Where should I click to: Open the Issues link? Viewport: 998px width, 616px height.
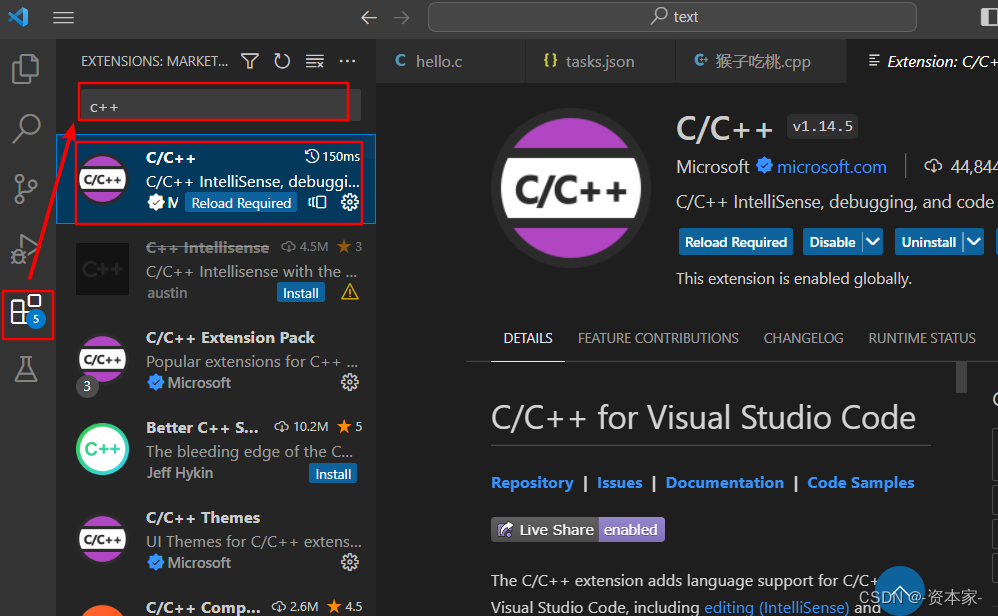coord(619,482)
